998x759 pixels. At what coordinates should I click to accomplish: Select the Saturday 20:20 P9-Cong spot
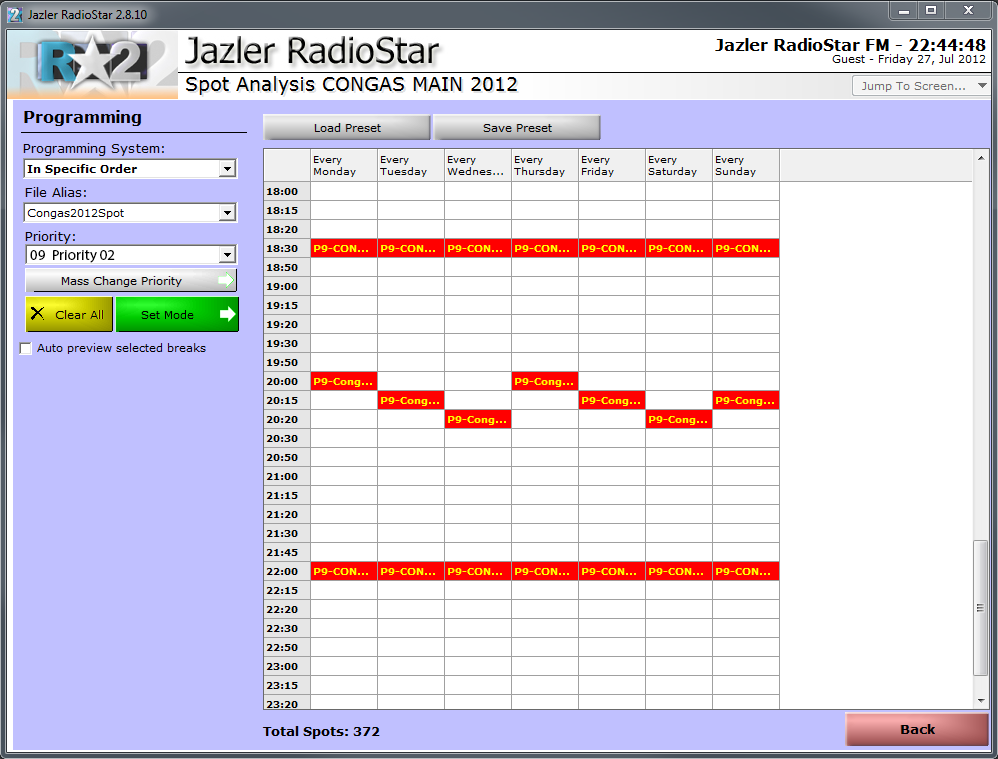click(678, 420)
